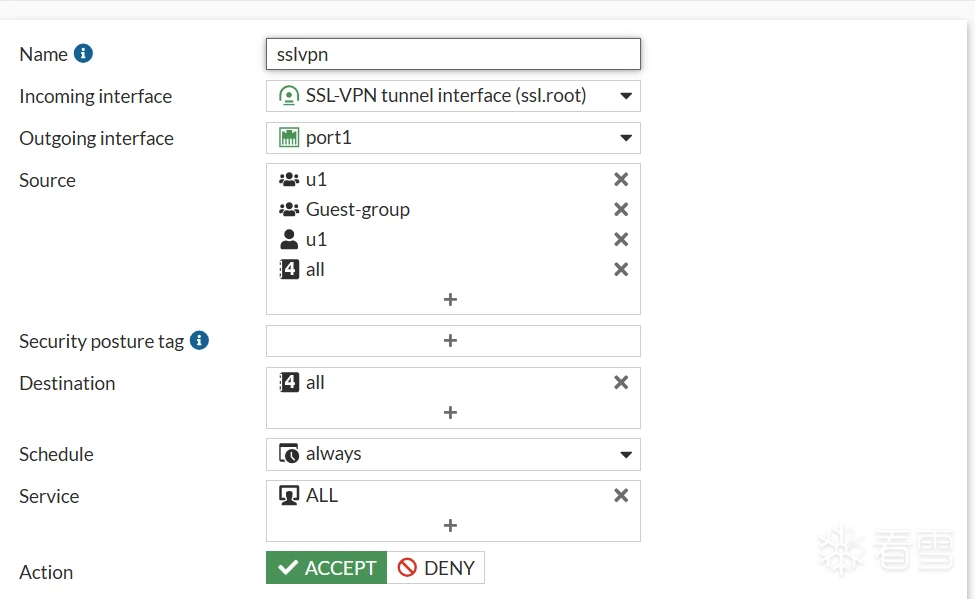Remove the u1 user from Source
The height and width of the screenshot is (599, 975).
click(621, 239)
